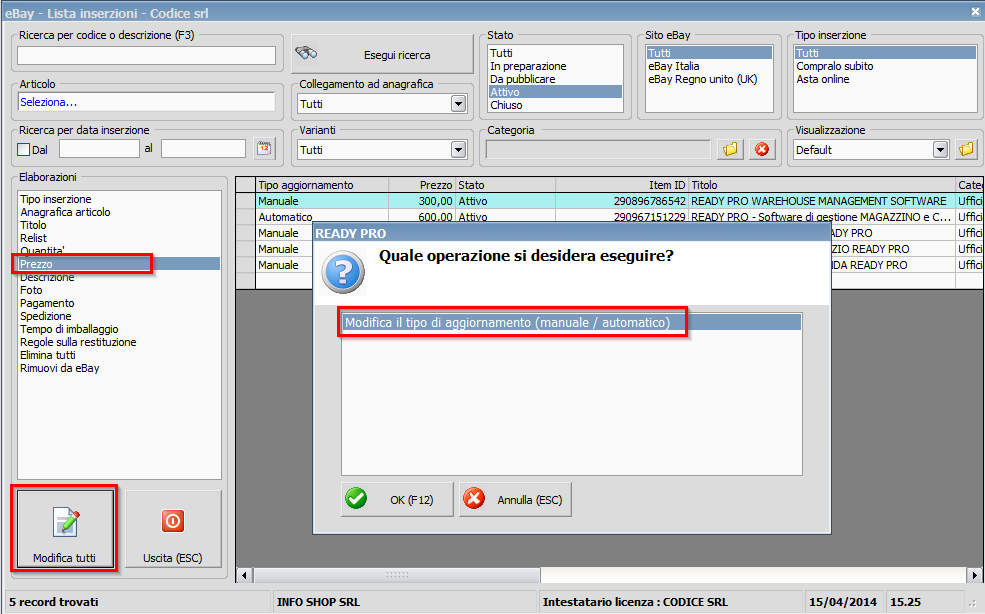Screen dimensions: 985x614
Task: Select Chiuso in Stato list
Action: tap(555, 105)
